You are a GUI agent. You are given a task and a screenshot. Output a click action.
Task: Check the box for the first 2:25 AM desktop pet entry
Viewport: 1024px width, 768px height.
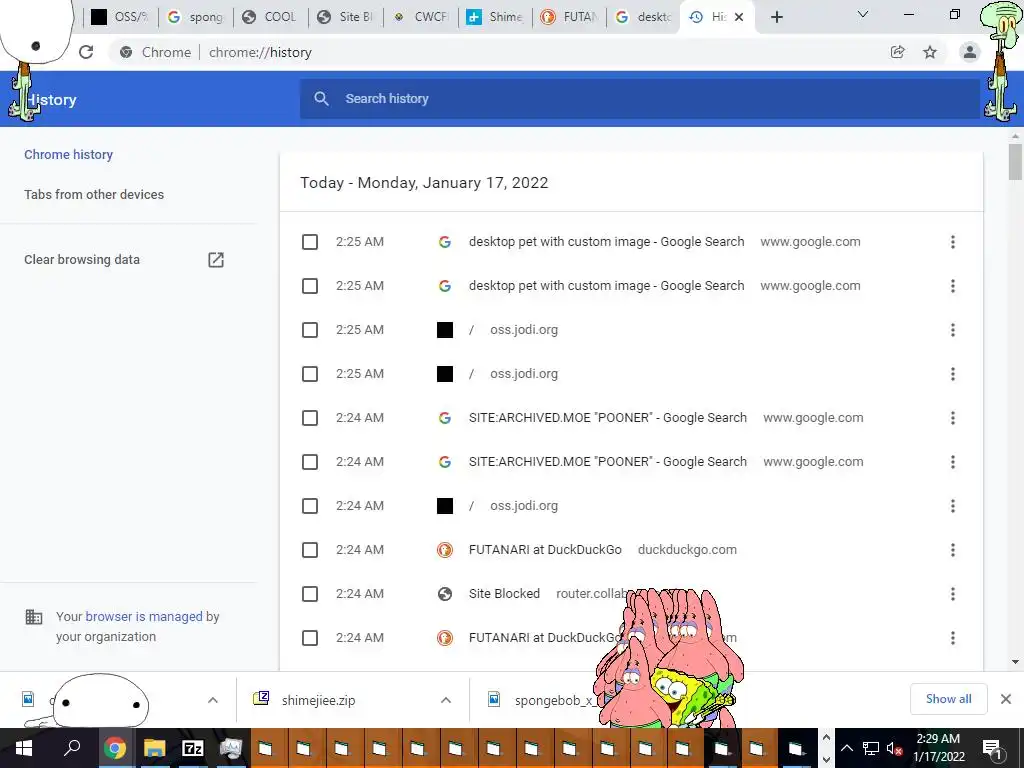(310, 242)
